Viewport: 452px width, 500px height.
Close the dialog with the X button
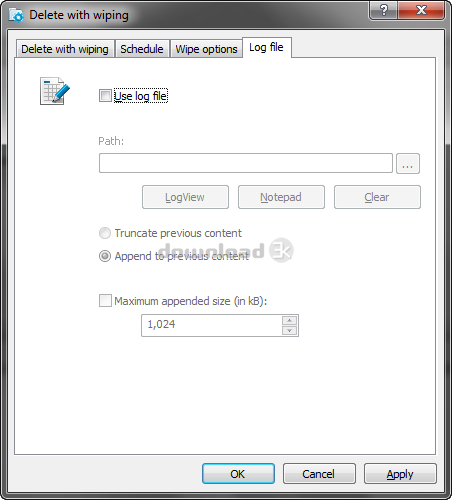(421, 10)
